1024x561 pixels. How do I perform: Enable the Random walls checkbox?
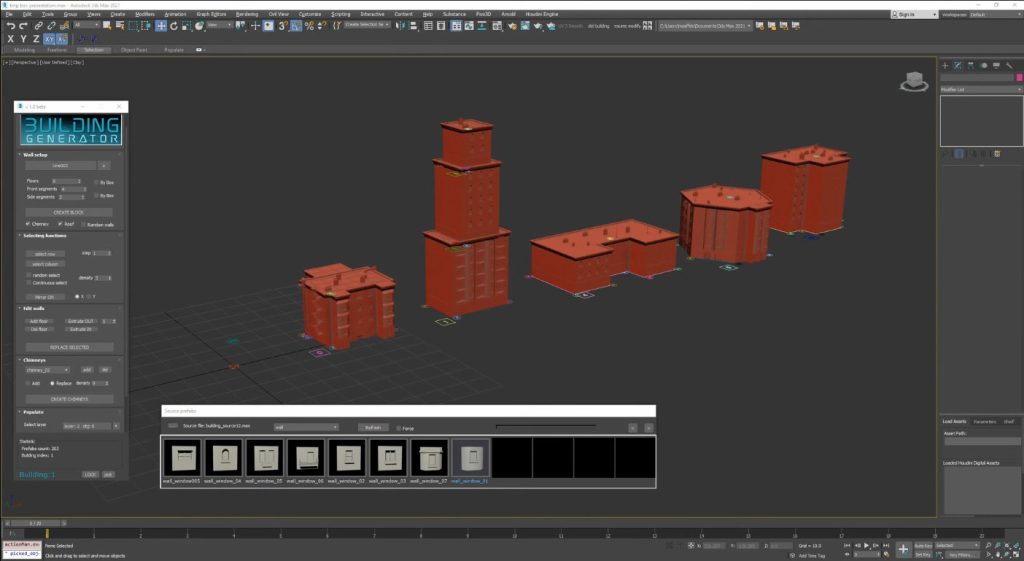pyautogui.click(x=84, y=224)
